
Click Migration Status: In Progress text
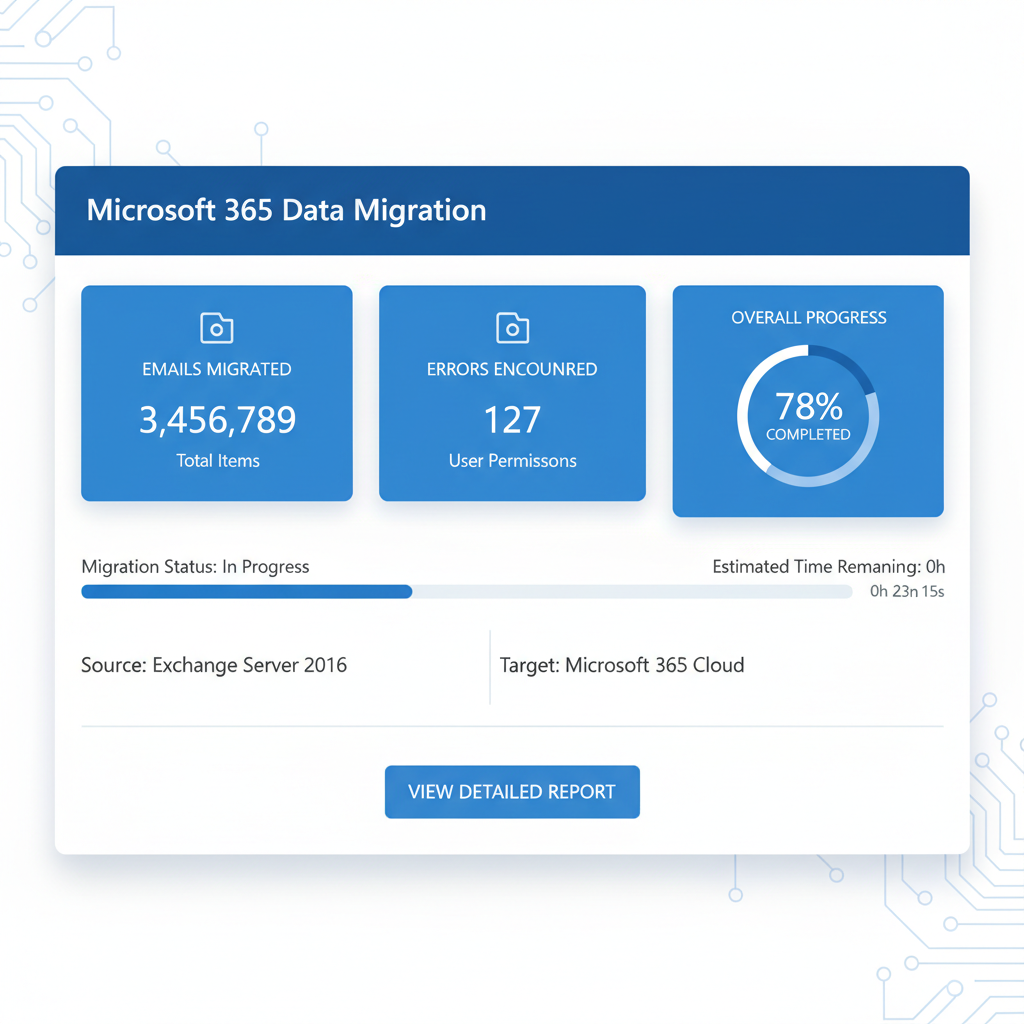click(x=195, y=566)
